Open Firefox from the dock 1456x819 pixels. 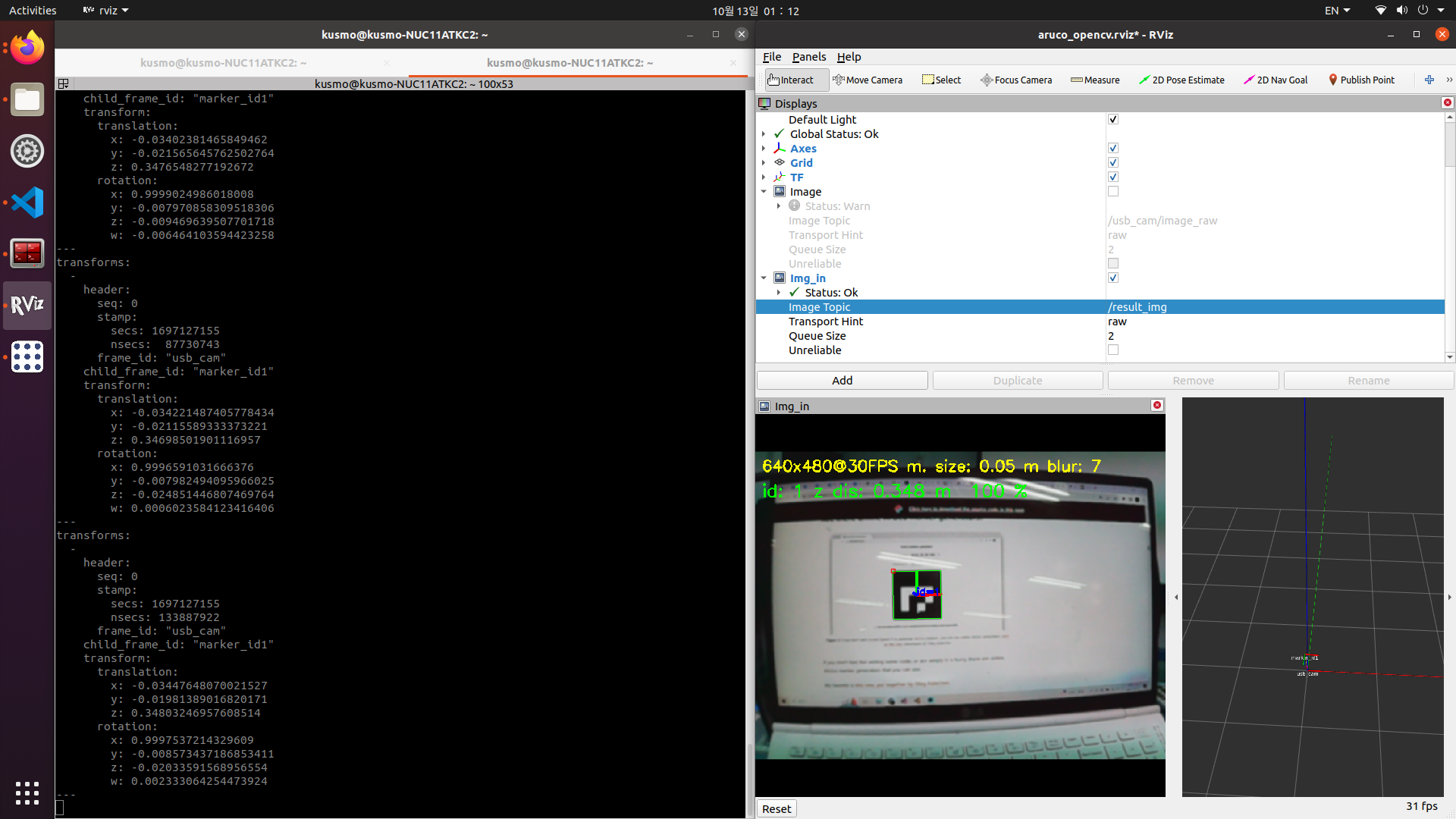pos(27,49)
